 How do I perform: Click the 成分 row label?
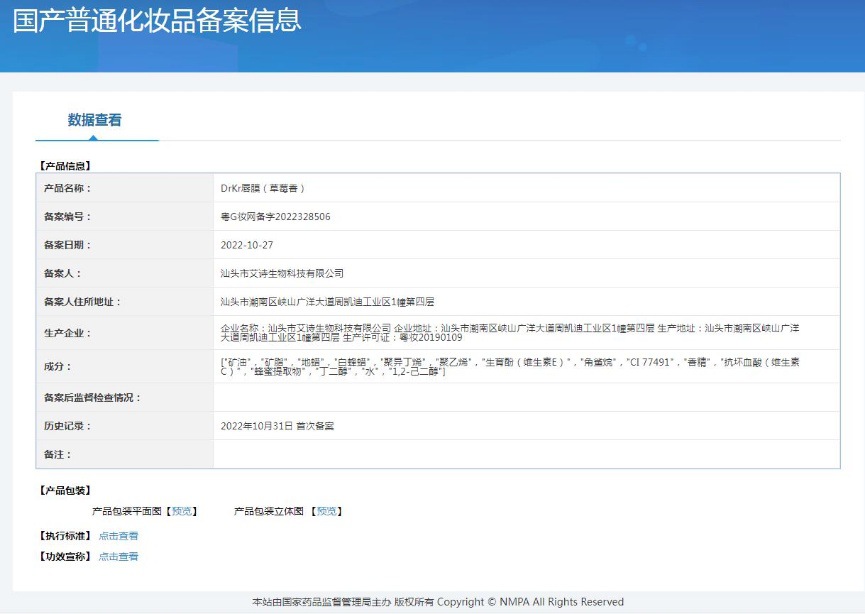click(57, 366)
